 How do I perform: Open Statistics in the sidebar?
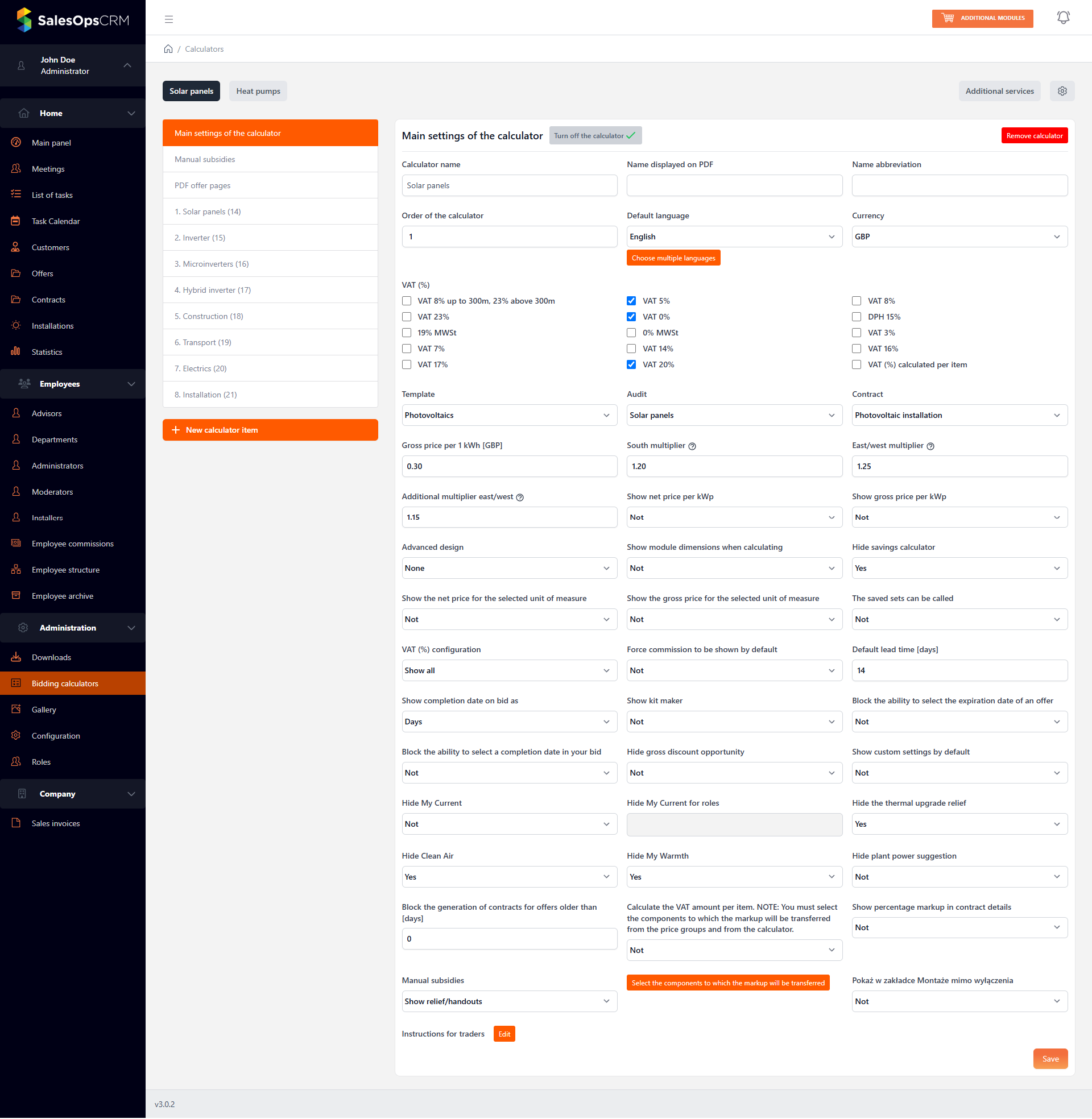tap(47, 352)
